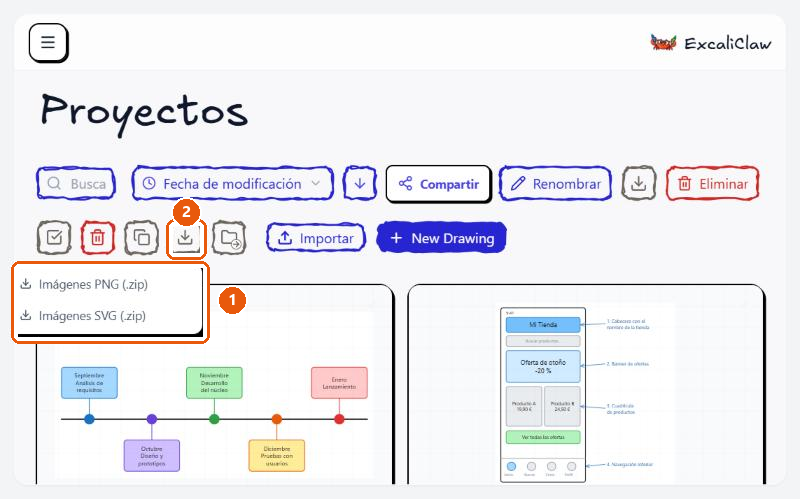Viewport: 800px width, 499px height.
Task: Choose Imágenes SVG (.zip) export
Action: [x=108, y=316]
